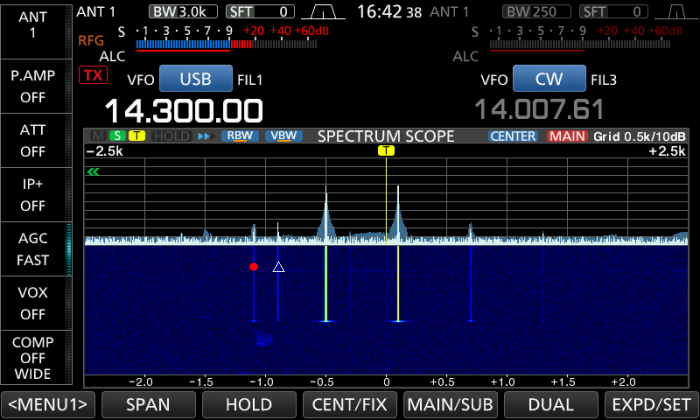Viewport: 700px width, 420px height.
Task: Select the MAIN/SUB menu button
Action: 450,404
